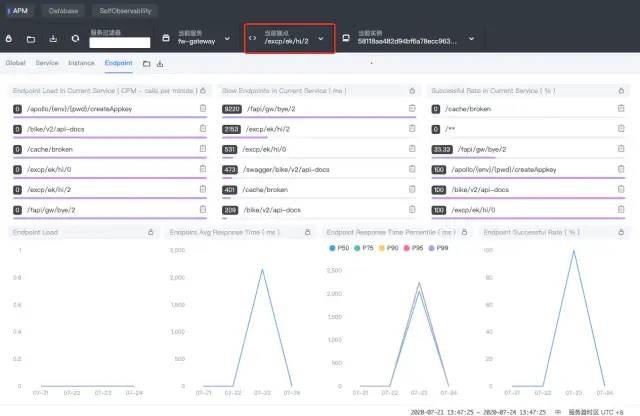The image size is (640, 416).
Task: Copy /swagger/bike/v2/api-docs in the Slow Endpoints list
Action: pos(412,169)
